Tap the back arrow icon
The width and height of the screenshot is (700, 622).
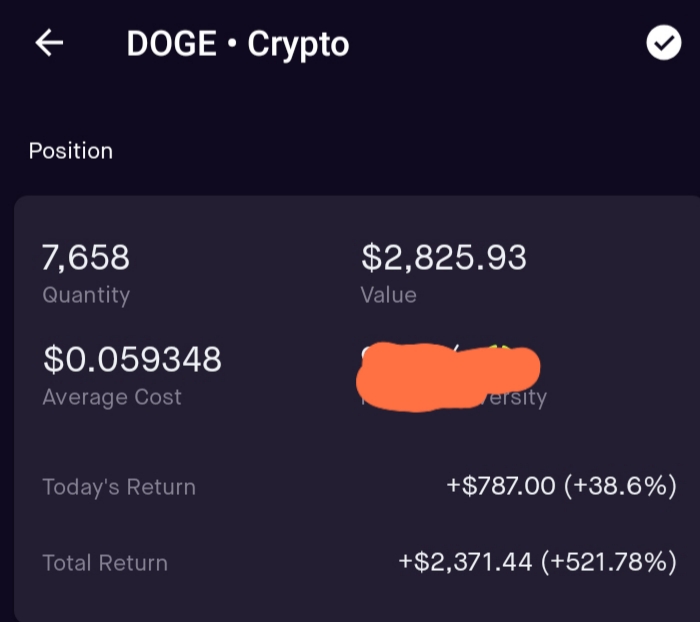pyautogui.click(x=49, y=43)
